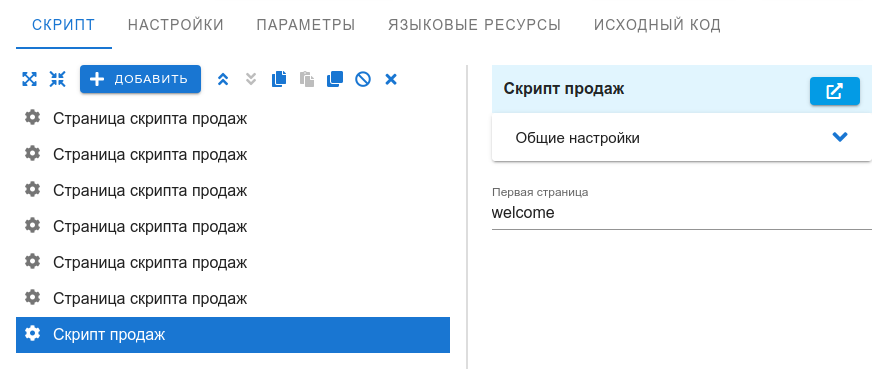Click the expand all icon

point(29,79)
